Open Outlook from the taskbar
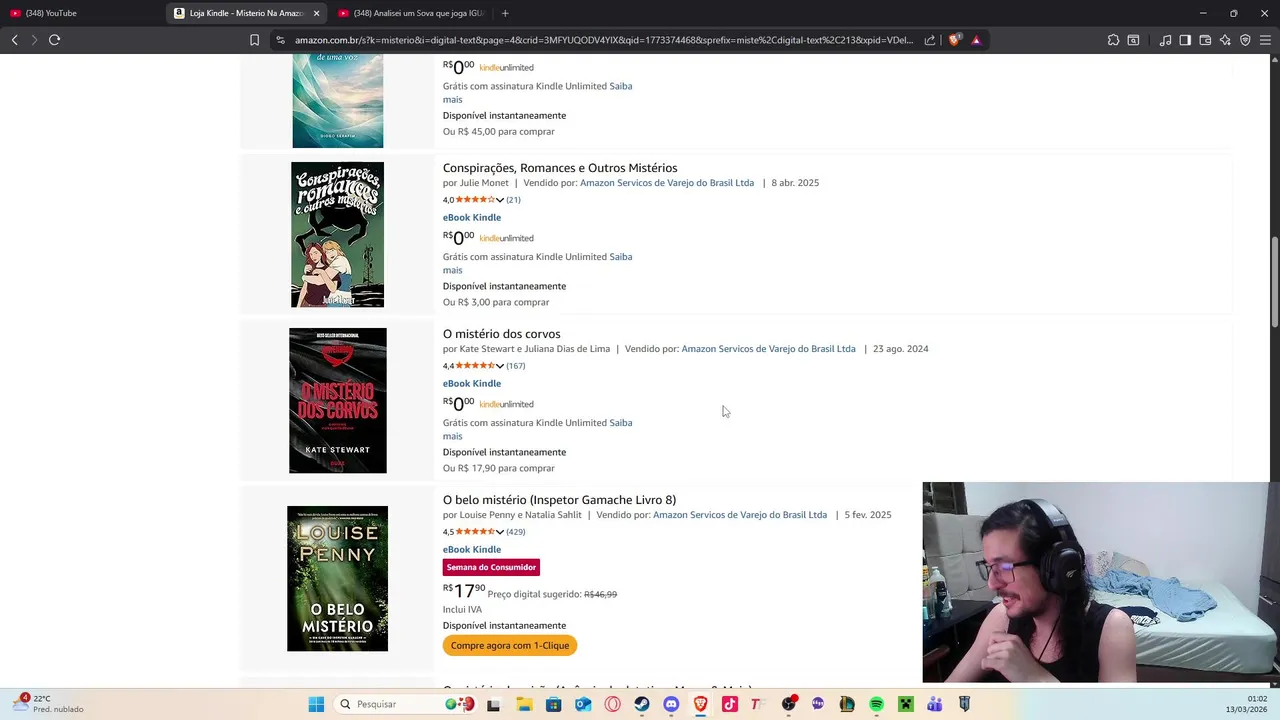 (583, 704)
